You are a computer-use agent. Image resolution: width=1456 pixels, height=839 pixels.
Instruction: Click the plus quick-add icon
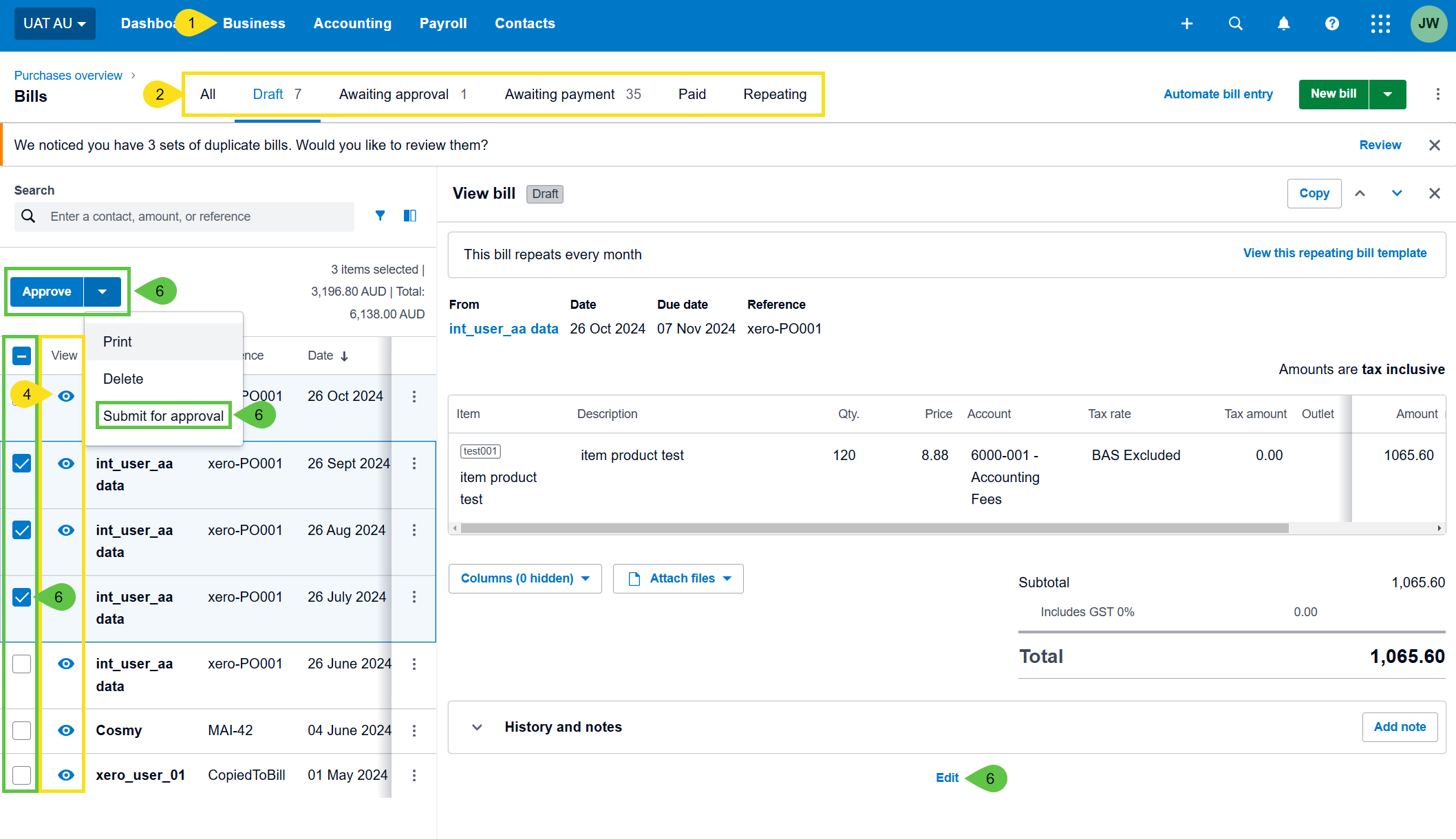click(x=1187, y=23)
